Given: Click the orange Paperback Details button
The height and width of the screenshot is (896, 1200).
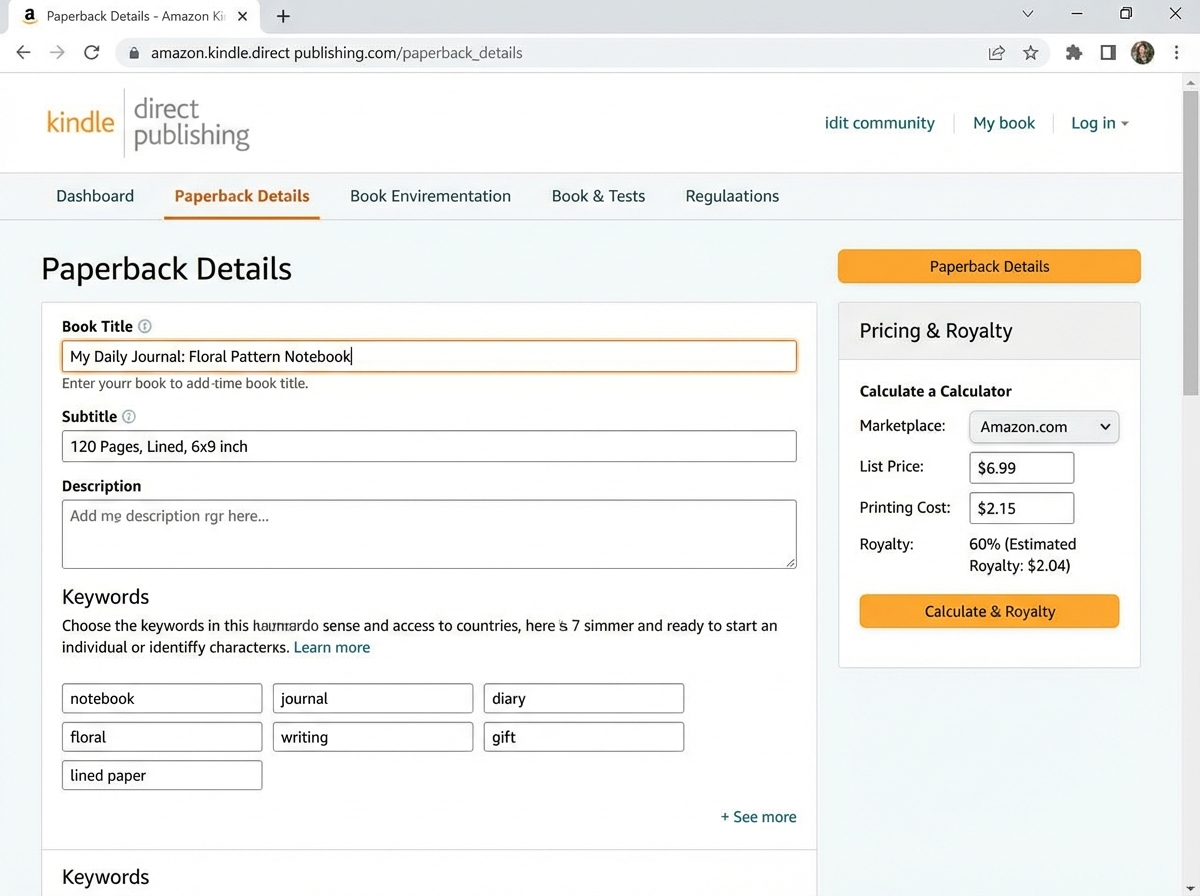Looking at the screenshot, I should (988, 266).
